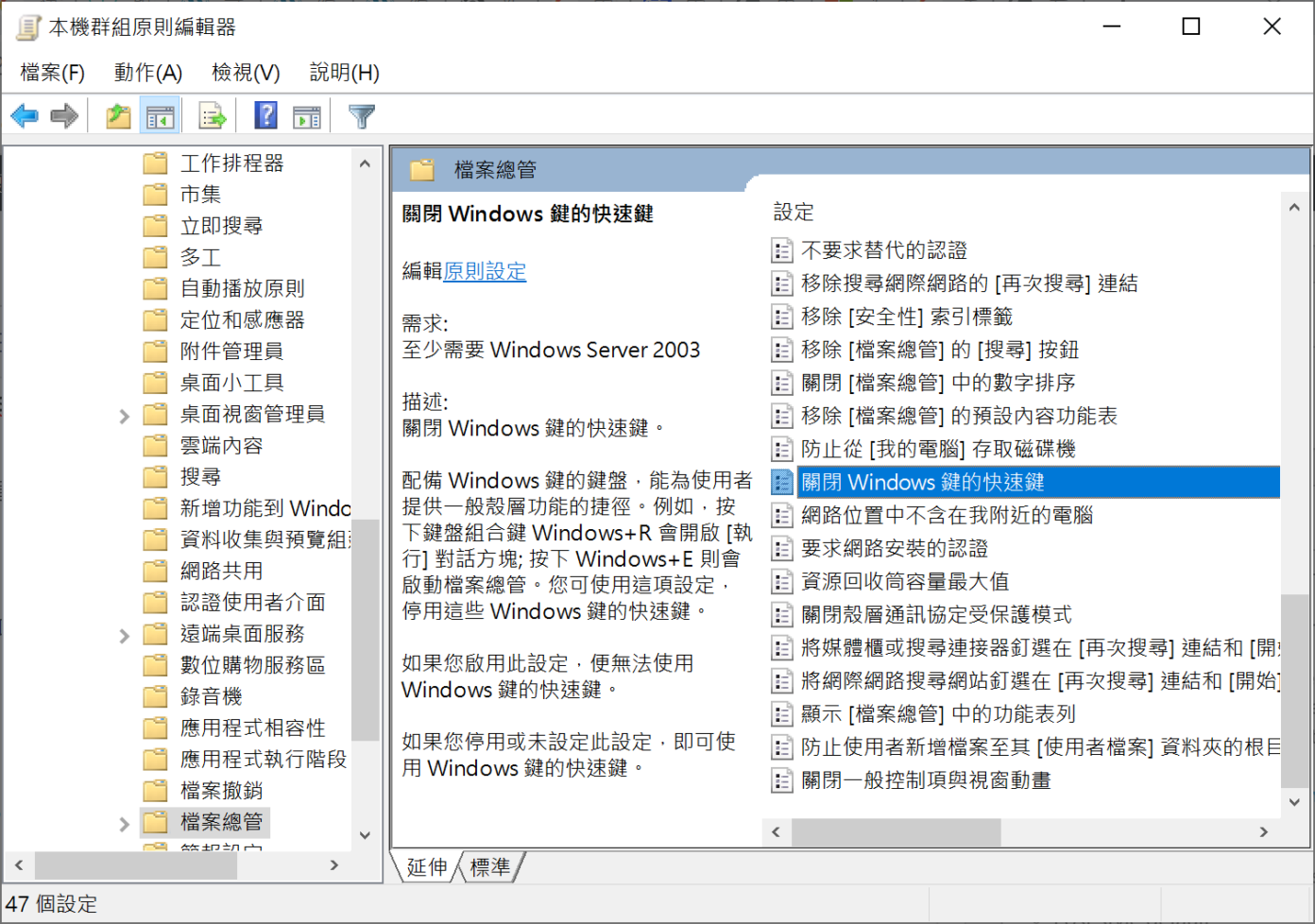Click policy icon beside 資源回收筒容量最大值
This screenshot has height=924, width=1315.
pyautogui.click(x=781, y=582)
